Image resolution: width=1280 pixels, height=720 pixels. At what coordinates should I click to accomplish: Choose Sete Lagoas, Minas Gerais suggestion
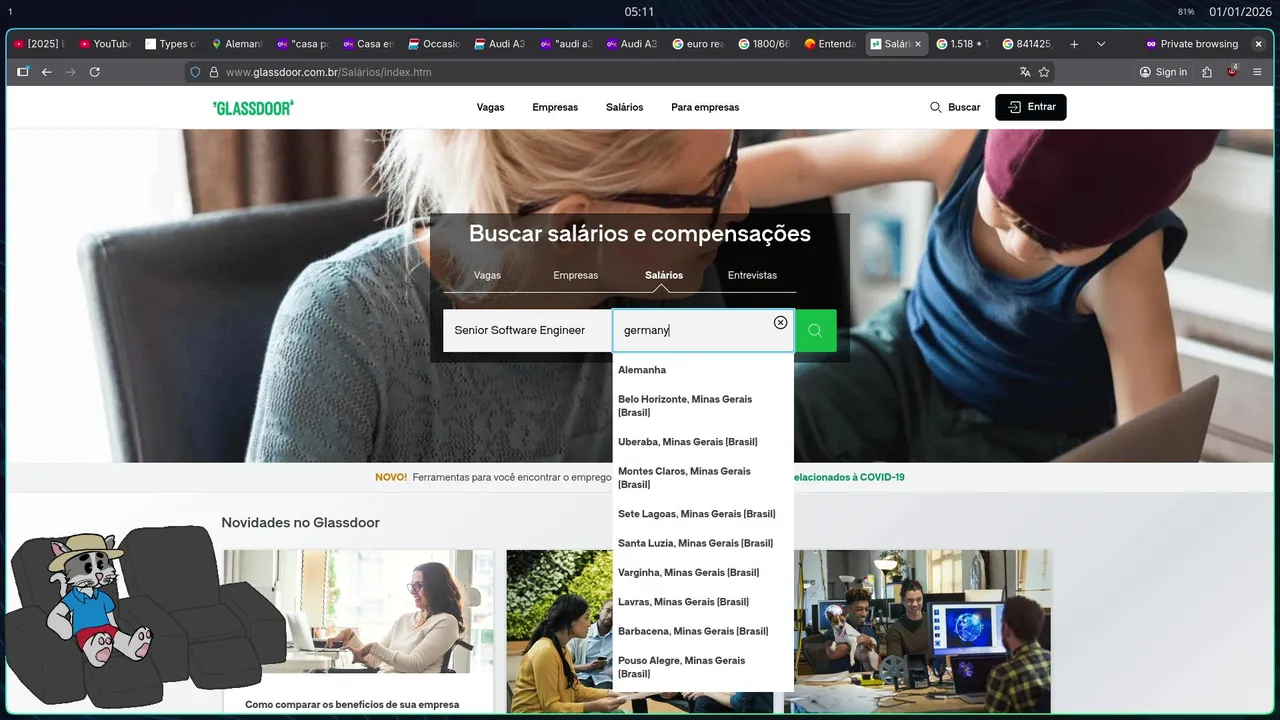[x=703, y=514]
